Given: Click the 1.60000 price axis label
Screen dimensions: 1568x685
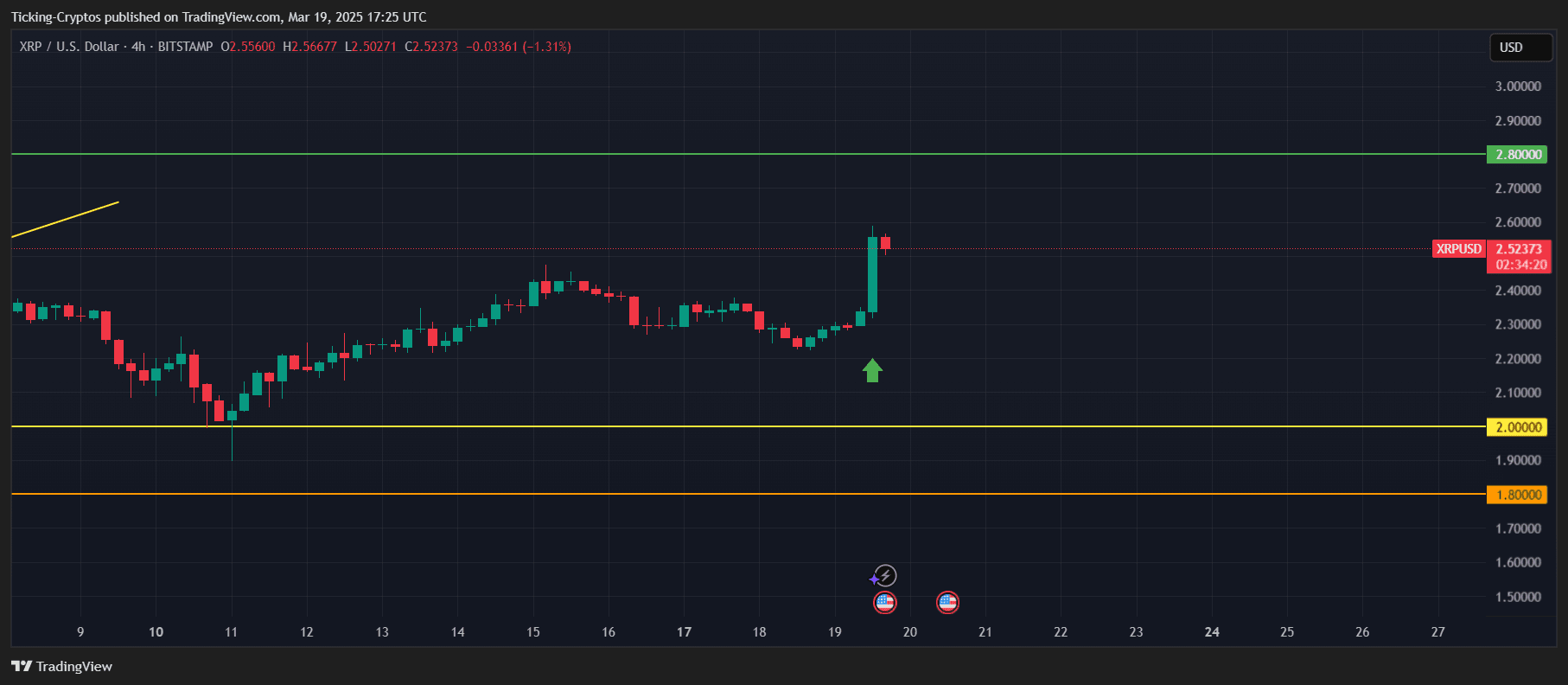Looking at the screenshot, I should click(x=1518, y=562).
